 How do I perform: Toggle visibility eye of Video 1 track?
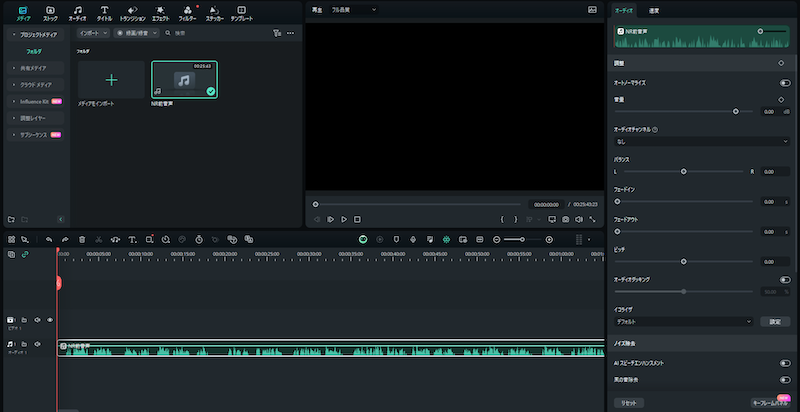pos(50,320)
